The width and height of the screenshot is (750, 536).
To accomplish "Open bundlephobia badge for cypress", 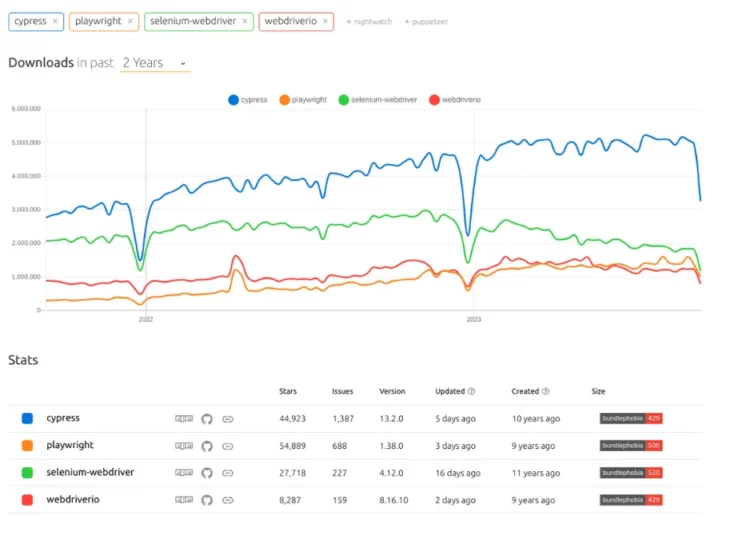I will [x=631, y=418].
